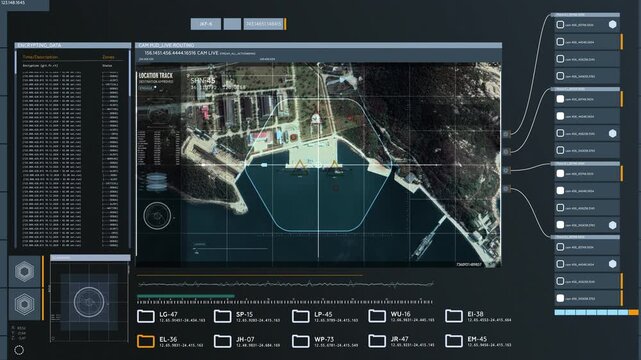Click the "LOCATION TRACK" label on the map

coord(156,76)
